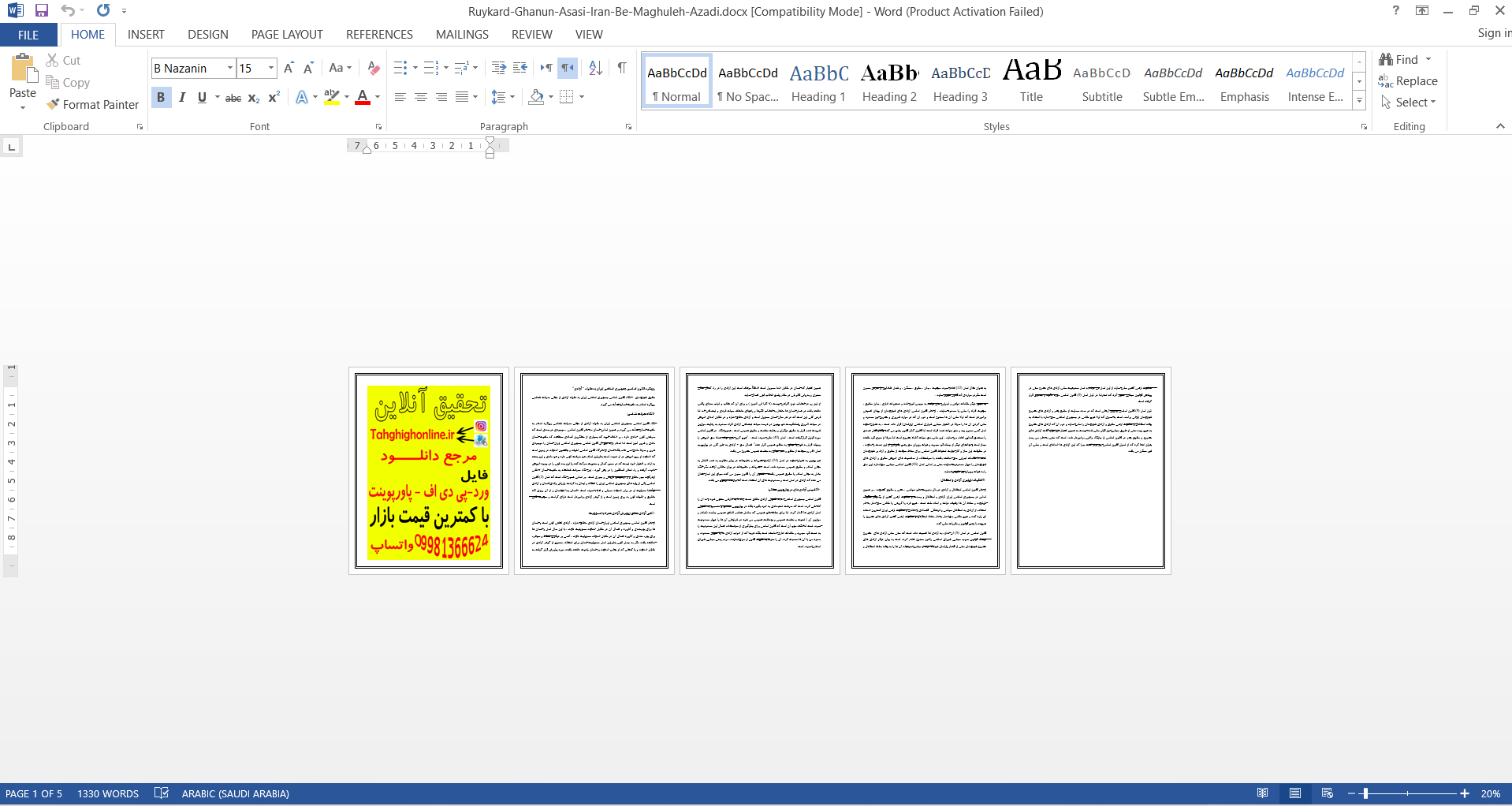Click the Redo icon in quick access toolbar
This screenshot has height=806, width=1512.
pyautogui.click(x=103, y=10)
